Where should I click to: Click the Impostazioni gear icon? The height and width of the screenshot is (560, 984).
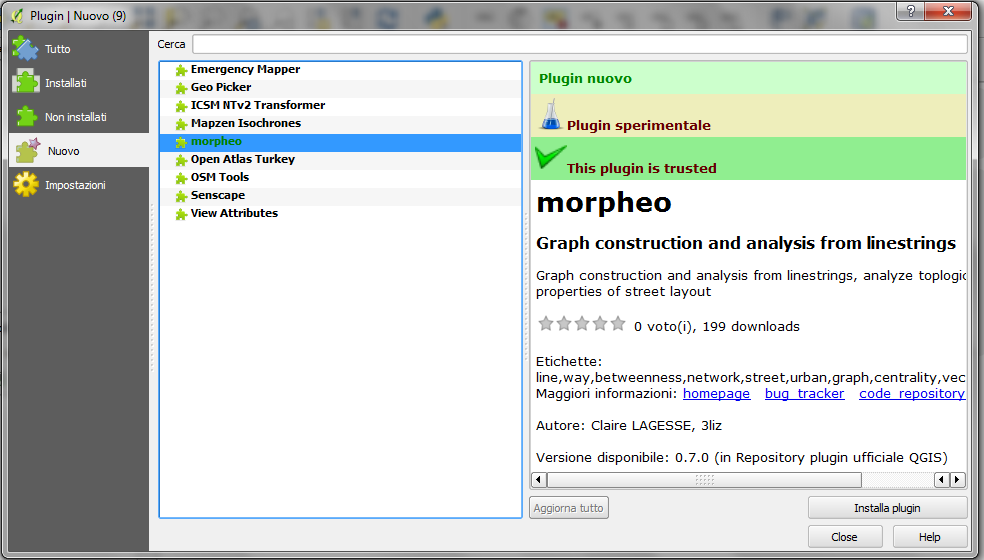(x=26, y=185)
